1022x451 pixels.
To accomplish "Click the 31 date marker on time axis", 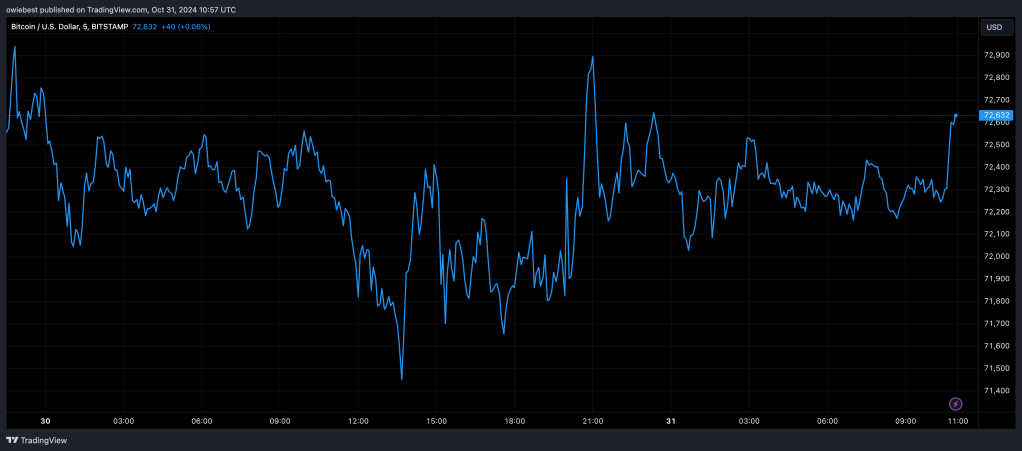I will (671, 422).
